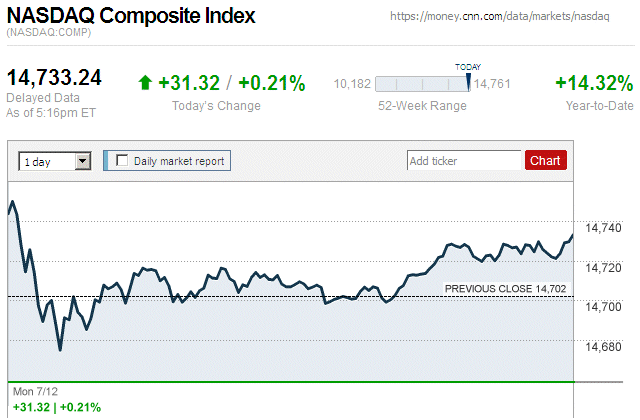Screen dimensions: 640x420
Task: Click the current index value 14,733.24
Action: 54,78
